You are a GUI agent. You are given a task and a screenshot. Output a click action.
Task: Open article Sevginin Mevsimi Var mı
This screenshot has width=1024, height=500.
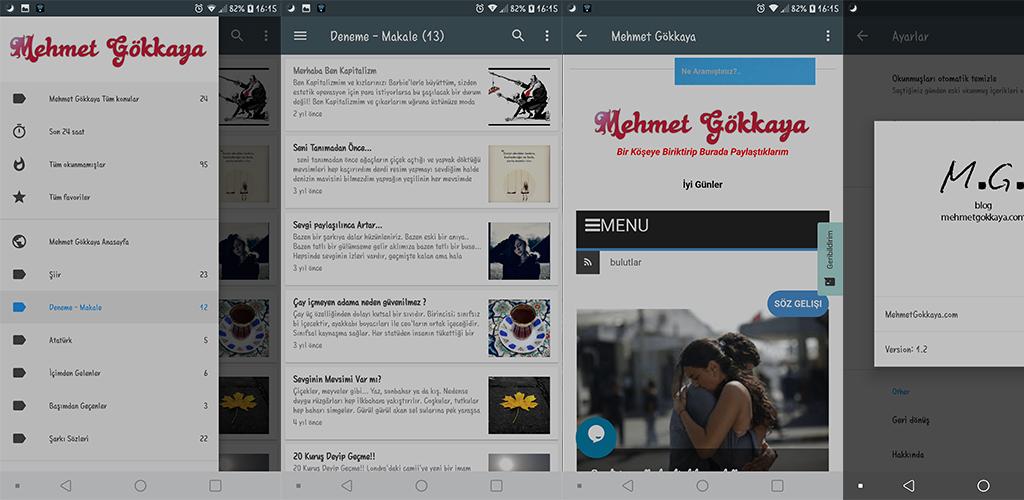[422, 402]
